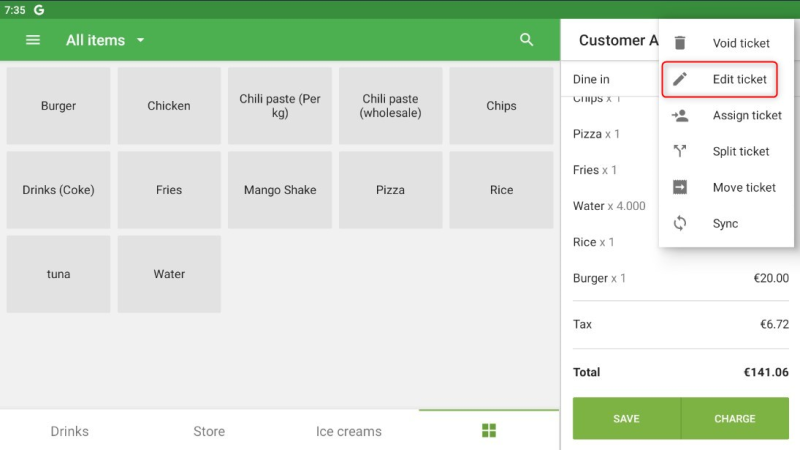Click the pencil icon for Edit ticket
800x450 pixels.
680,79
